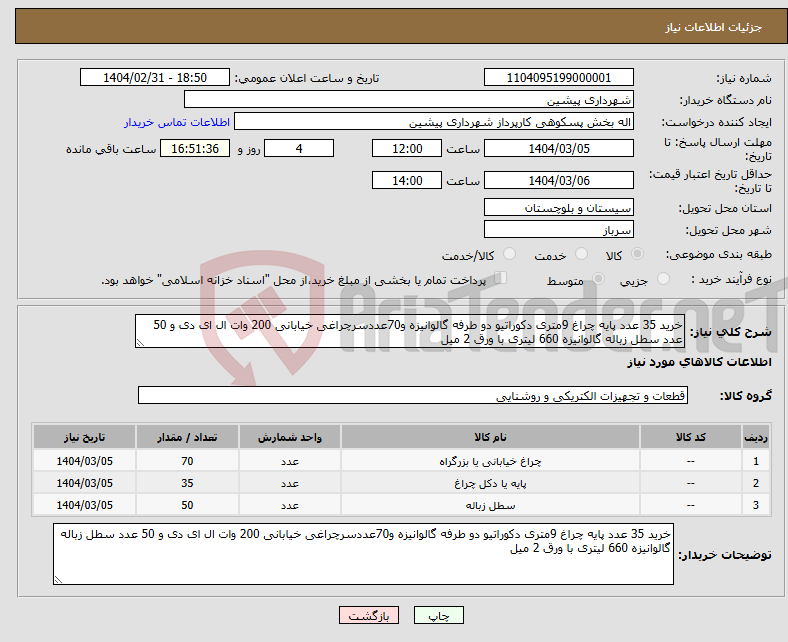Click page title جزئیات اطلاعات نیاز
Screen dimensions: 788x642
pyautogui.click(x=713, y=27)
